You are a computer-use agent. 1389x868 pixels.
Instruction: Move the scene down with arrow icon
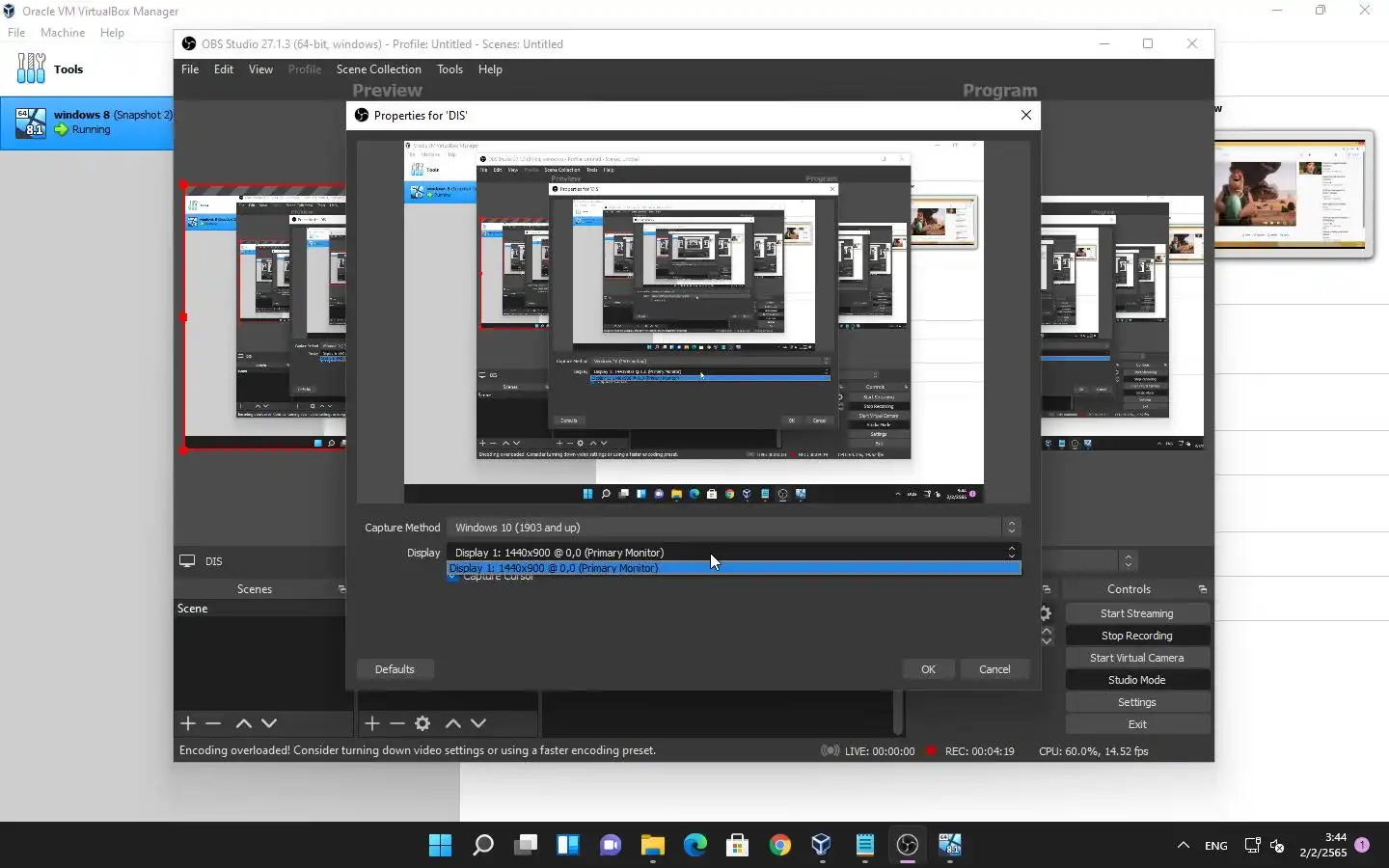(269, 723)
